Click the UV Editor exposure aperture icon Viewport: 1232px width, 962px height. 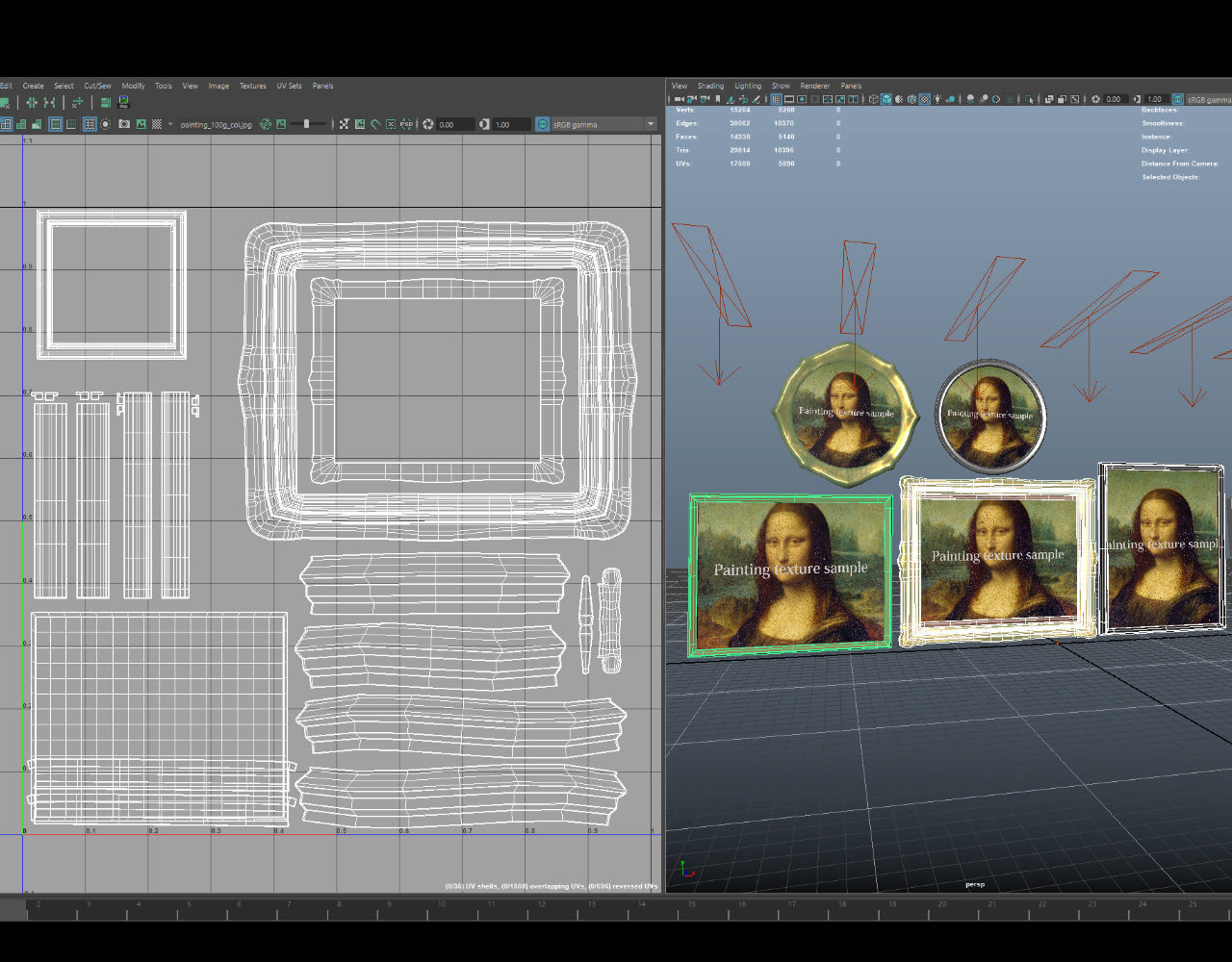click(428, 124)
